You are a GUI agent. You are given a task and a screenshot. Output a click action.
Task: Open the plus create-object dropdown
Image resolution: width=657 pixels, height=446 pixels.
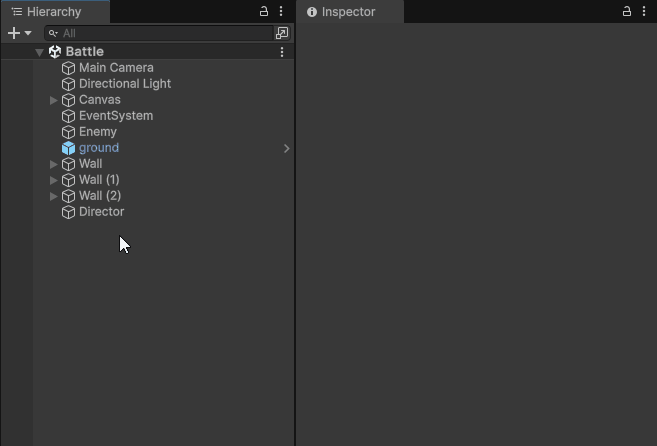coord(19,33)
